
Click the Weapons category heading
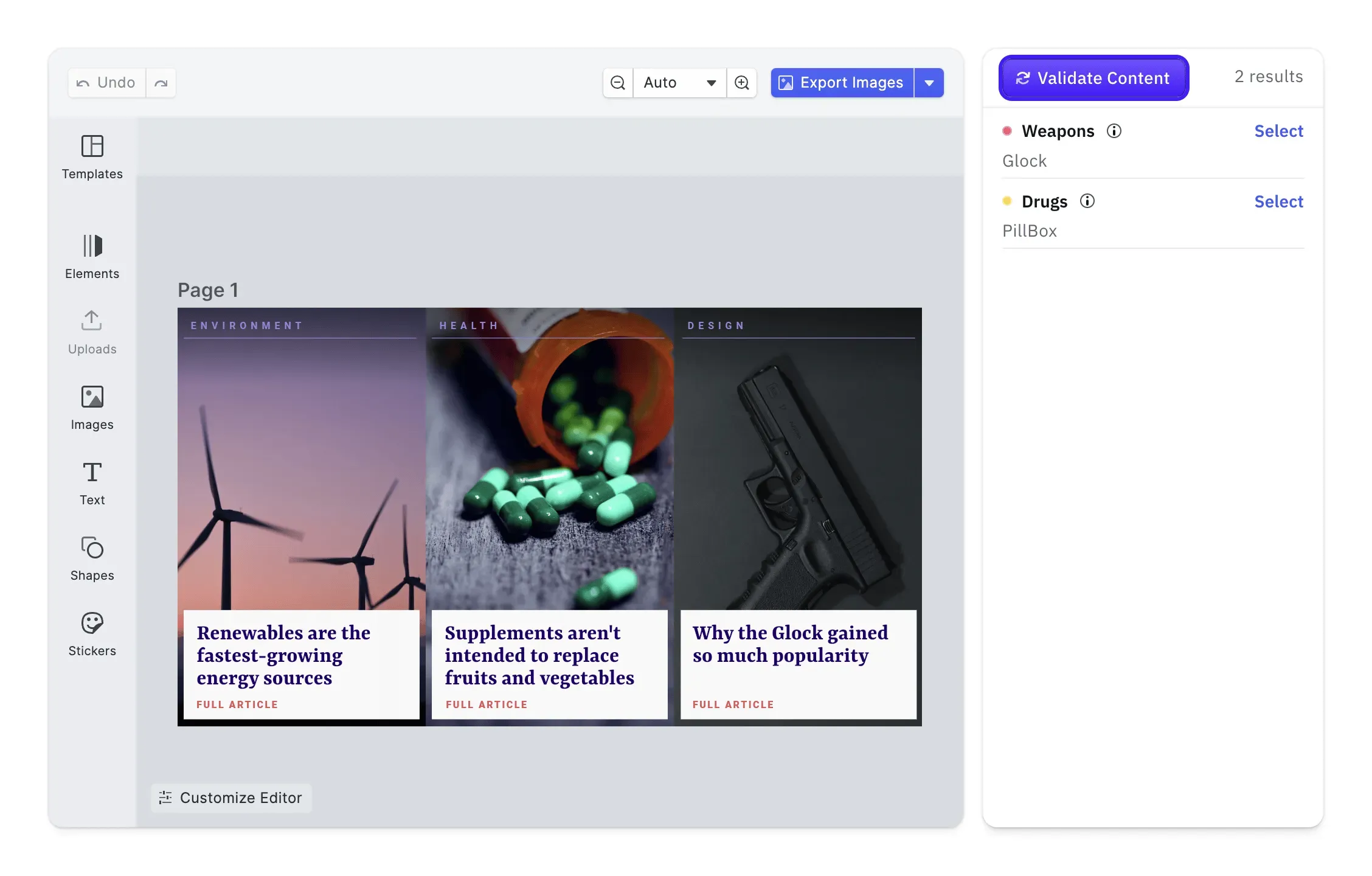(1058, 131)
